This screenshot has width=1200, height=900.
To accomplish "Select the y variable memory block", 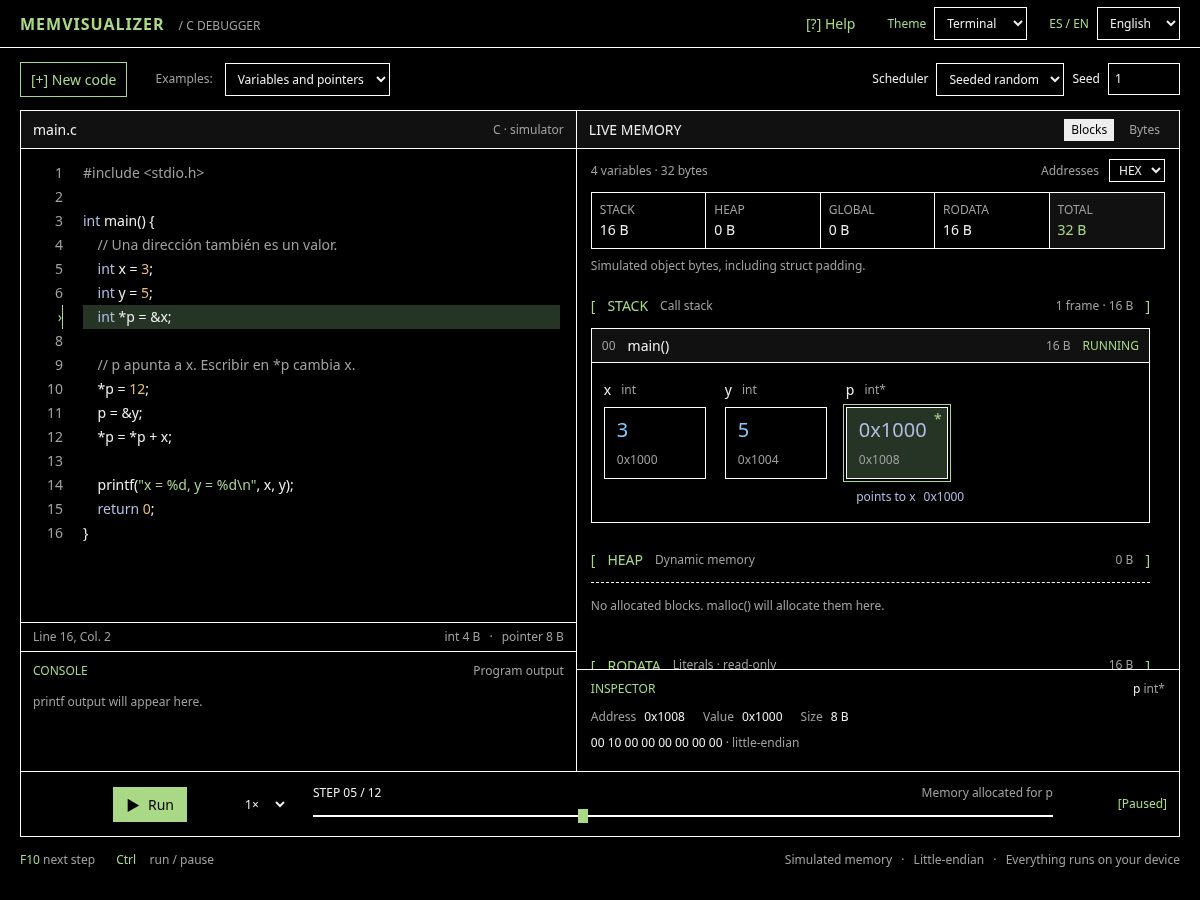I will (776, 443).
